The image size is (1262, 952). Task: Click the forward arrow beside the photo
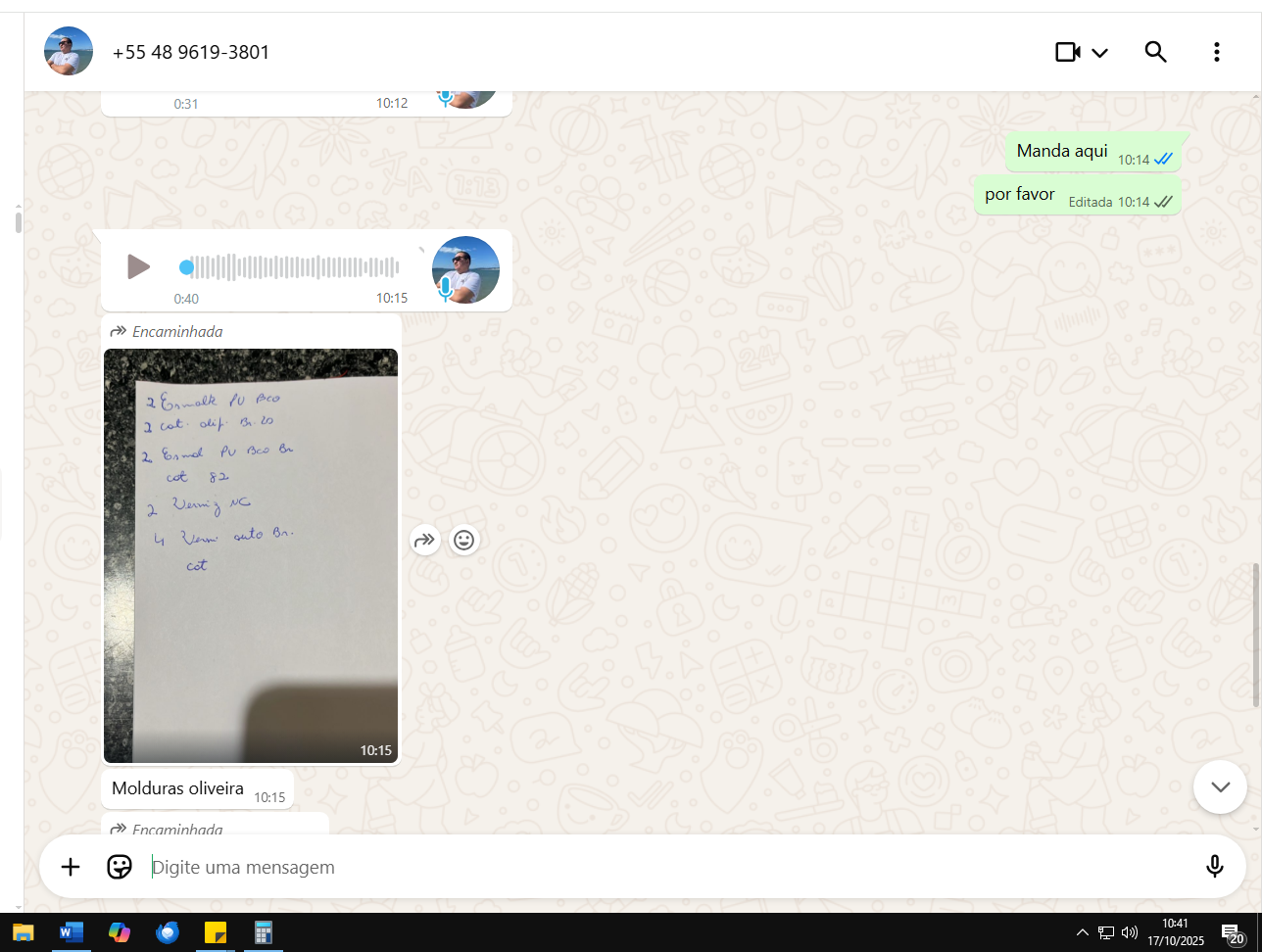point(424,540)
